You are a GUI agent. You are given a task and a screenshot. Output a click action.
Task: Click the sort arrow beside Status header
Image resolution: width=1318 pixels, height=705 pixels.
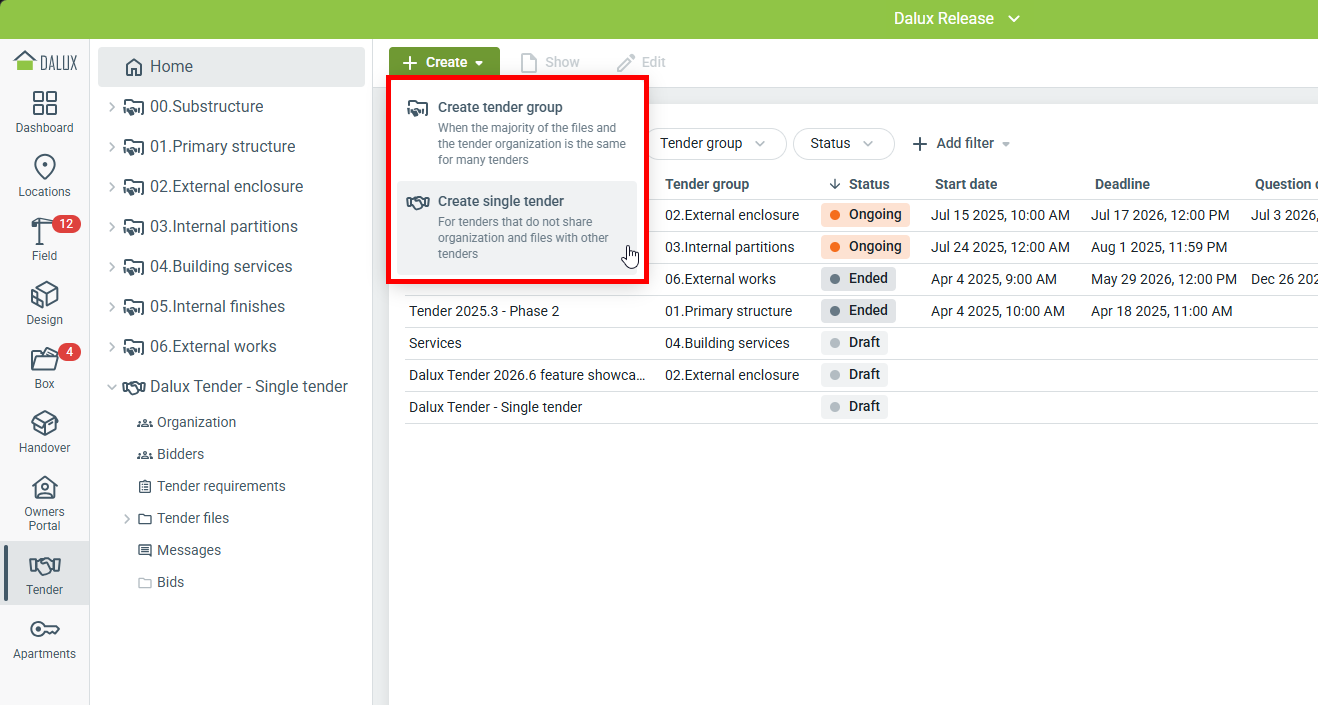point(835,184)
